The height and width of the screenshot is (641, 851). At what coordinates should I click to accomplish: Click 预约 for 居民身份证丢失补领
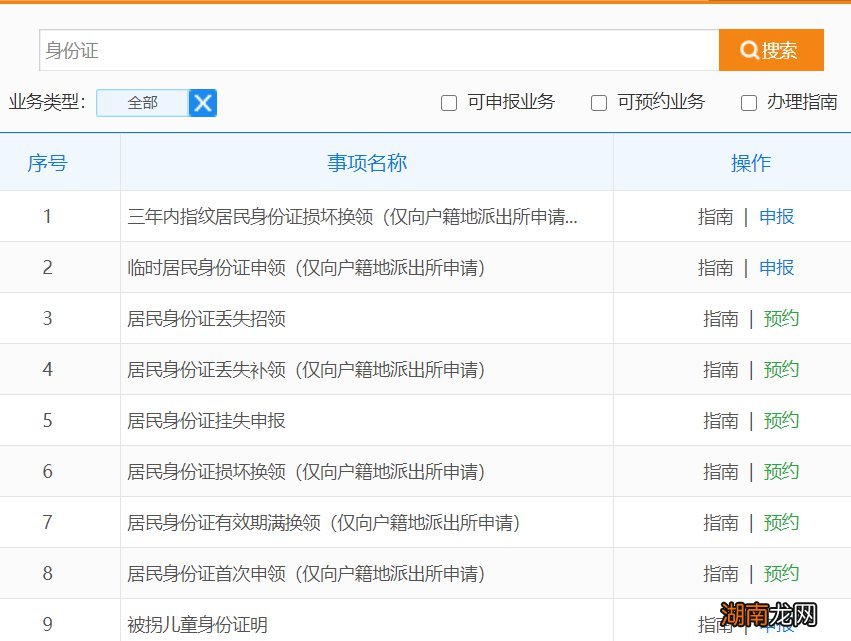point(781,369)
